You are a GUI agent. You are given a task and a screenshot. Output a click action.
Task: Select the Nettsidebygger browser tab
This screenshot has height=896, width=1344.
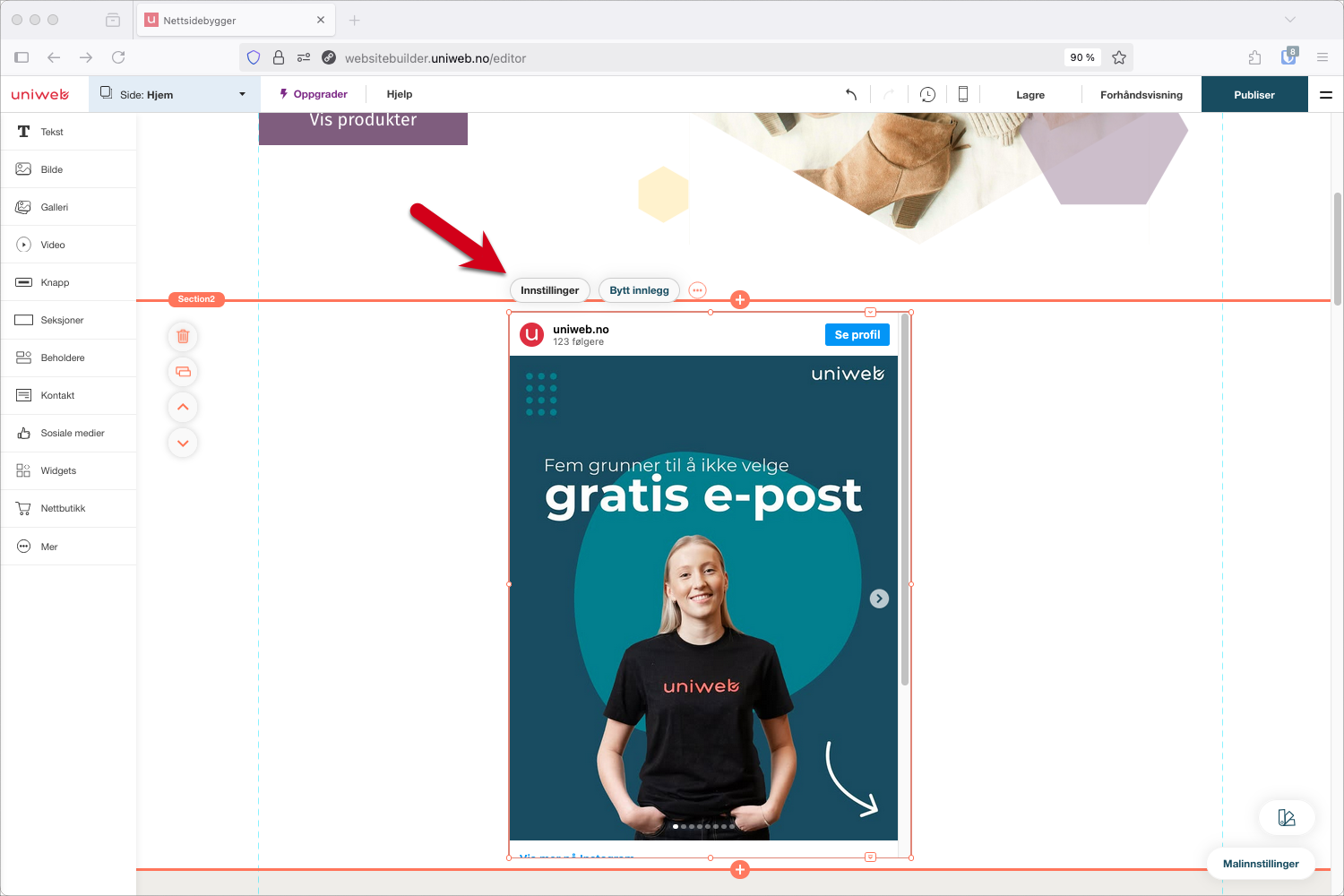236,20
